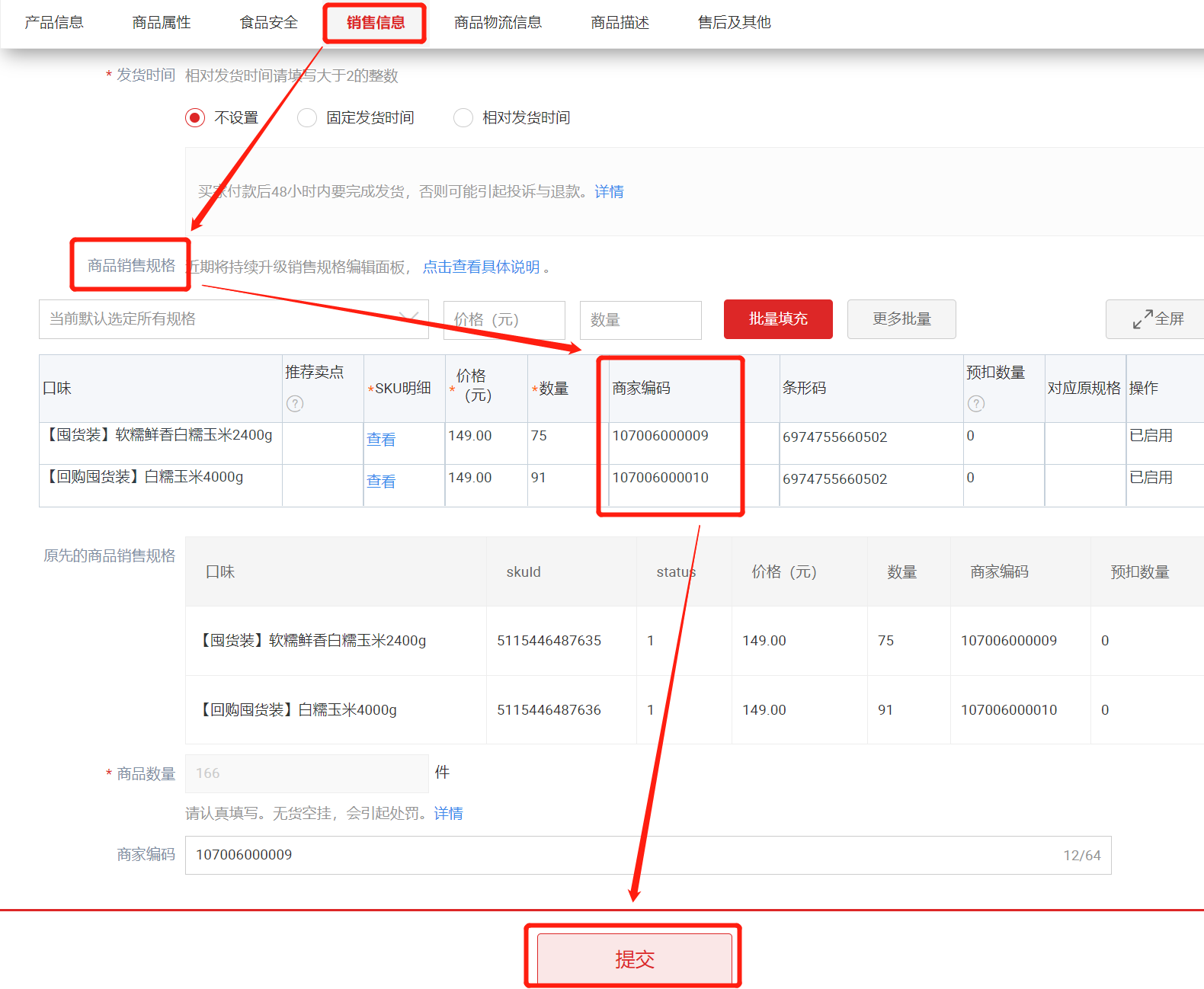Screen dimensions: 1204x989
Task: Open the 详情 link below 商品数量
Action: coord(449,814)
